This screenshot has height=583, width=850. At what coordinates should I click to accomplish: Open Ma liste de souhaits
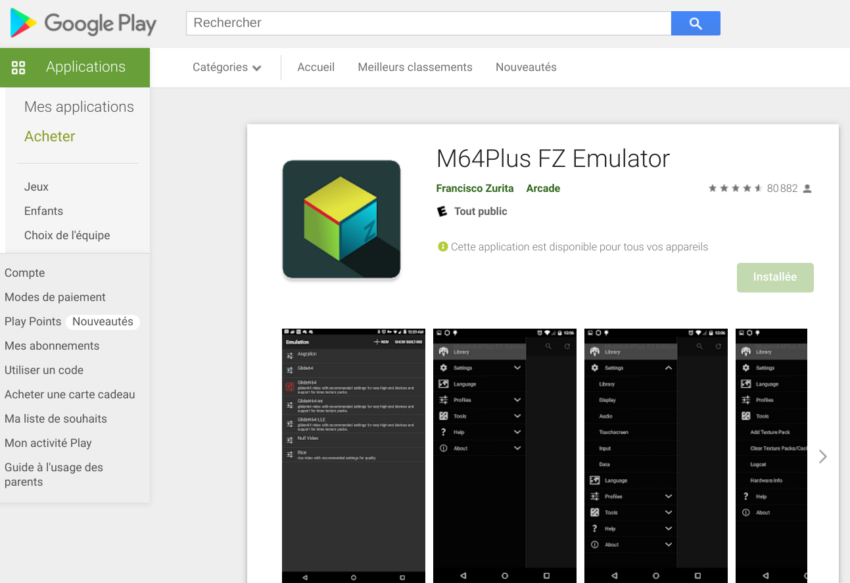click(x=55, y=419)
